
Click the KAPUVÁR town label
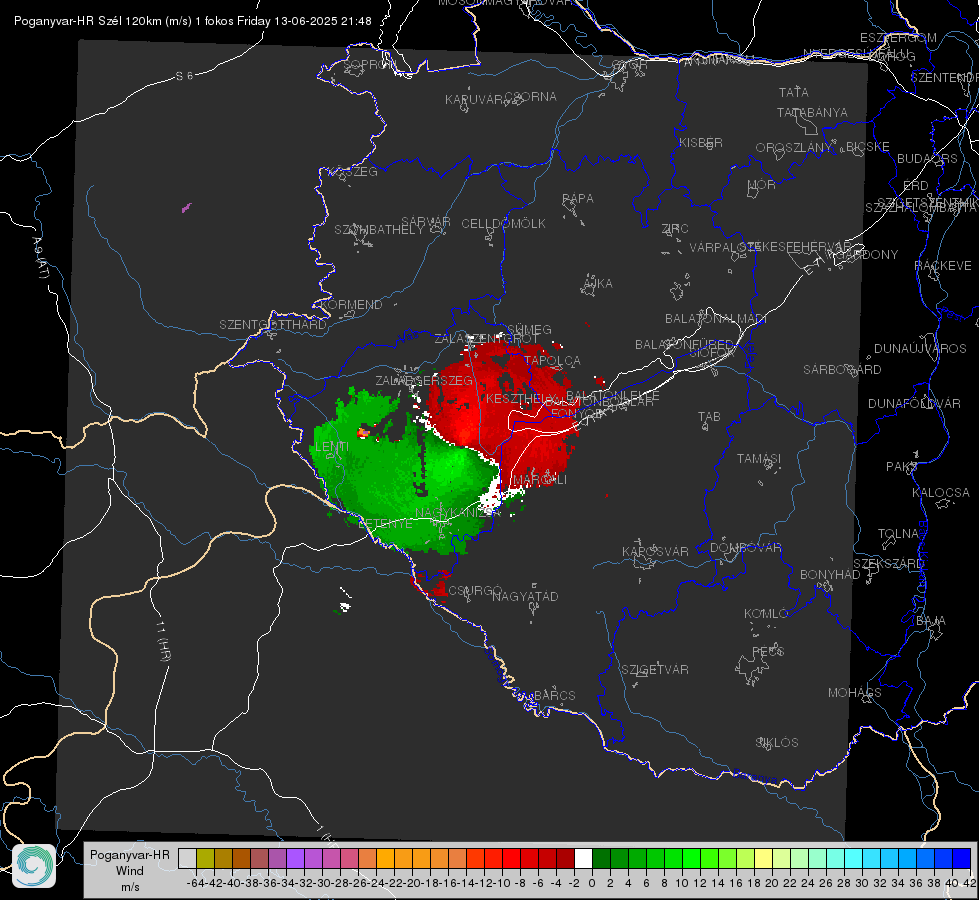pyautogui.click(x=474, y=100)
